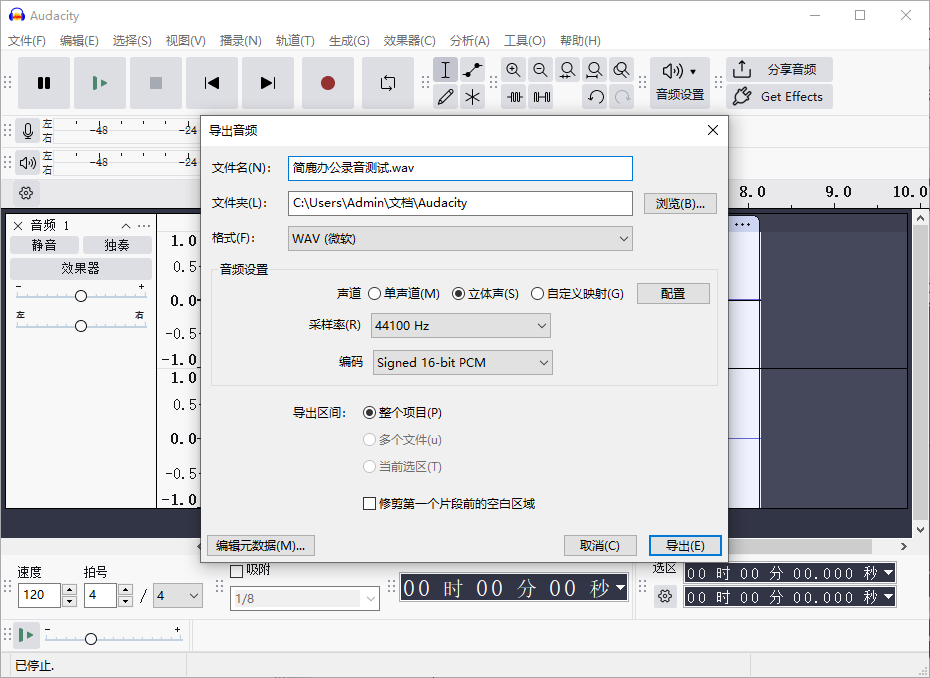Open the 轨迹(T) menu
The width and height of the screenshot is (930, 678).
[x=295, y=40]
